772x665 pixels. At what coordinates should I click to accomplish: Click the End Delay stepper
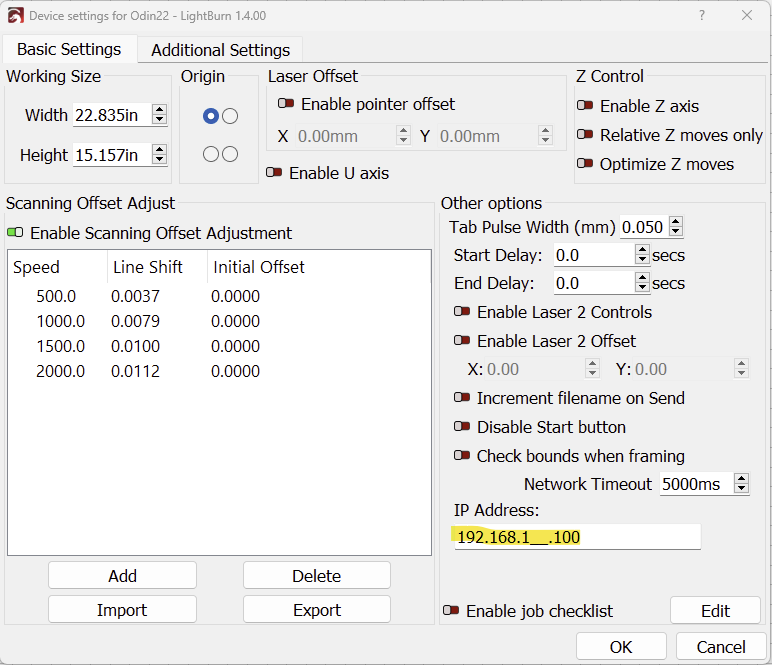642,283
